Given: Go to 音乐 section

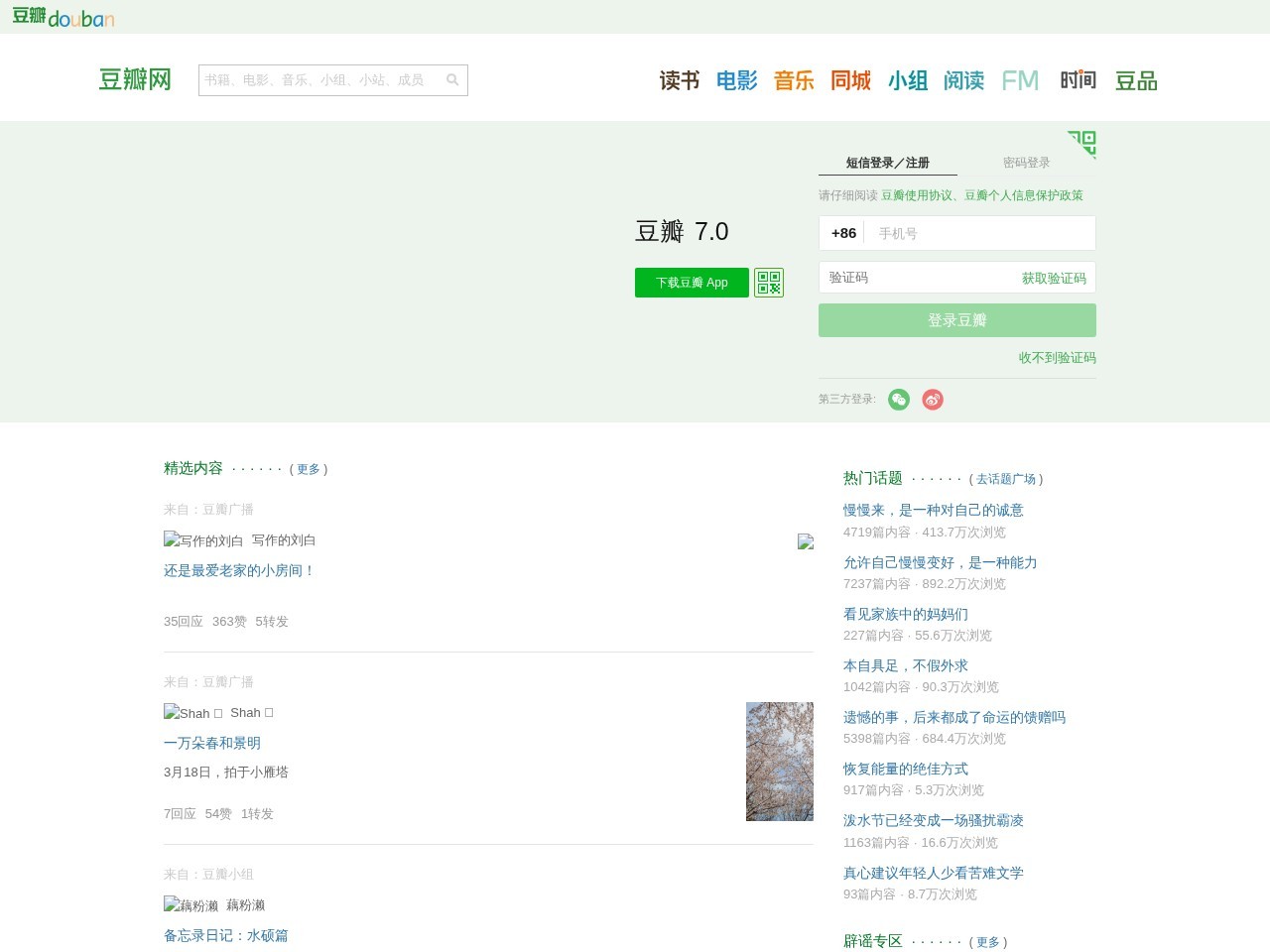Looking at the screenshot, I should [794, 80].
